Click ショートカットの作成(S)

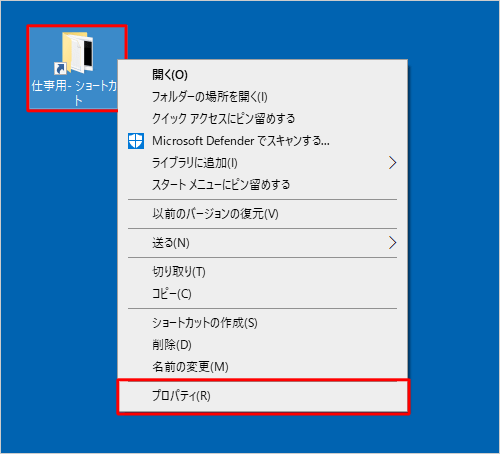(x=263, y=323)
